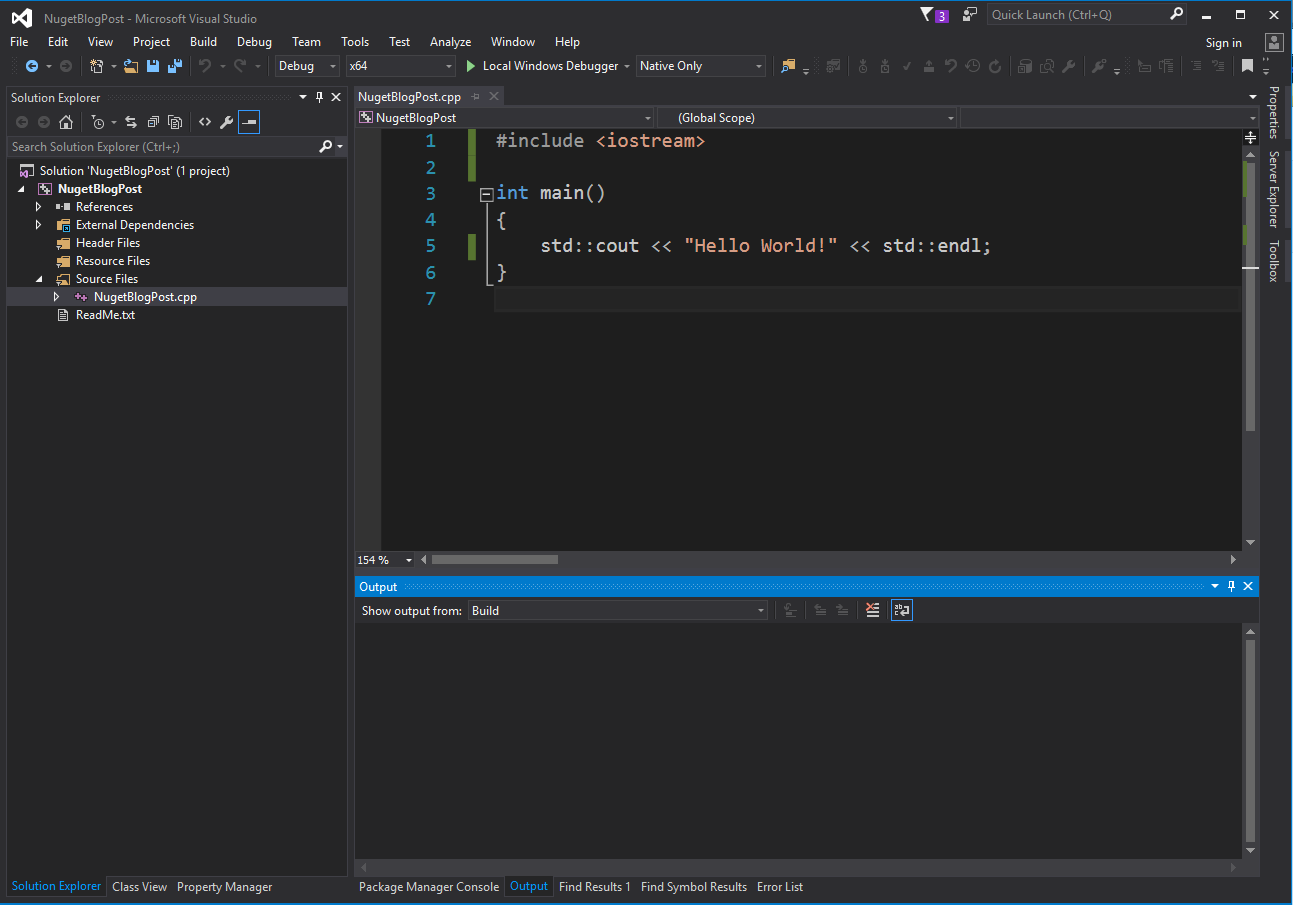This screenshot has width=1293, height=905.
Task: Click Clear All icon in Output panel
Action: tap(873, 610)
